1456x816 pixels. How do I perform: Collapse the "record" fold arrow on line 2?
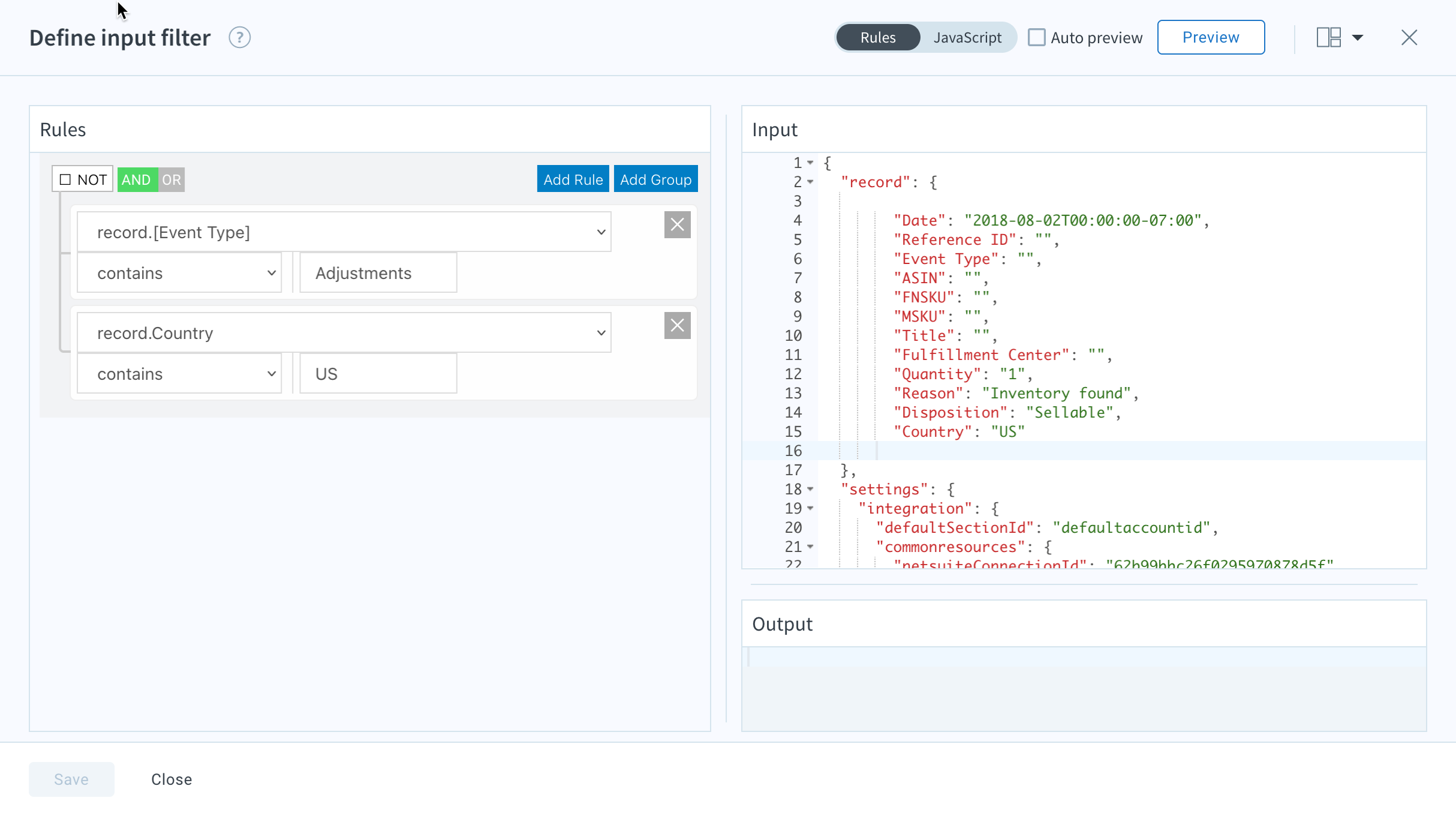[810, 182]
